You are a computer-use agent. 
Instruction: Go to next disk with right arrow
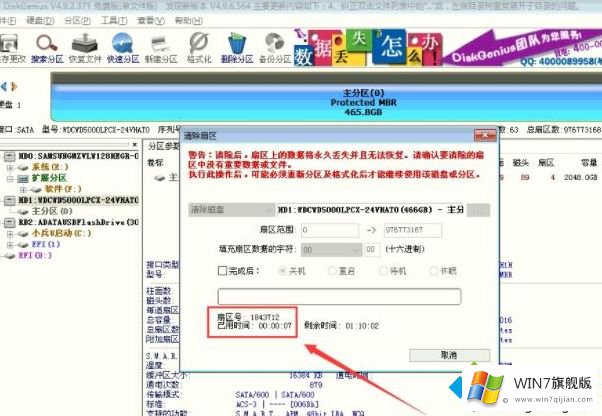pyautogui.click(x=14, y=86)
